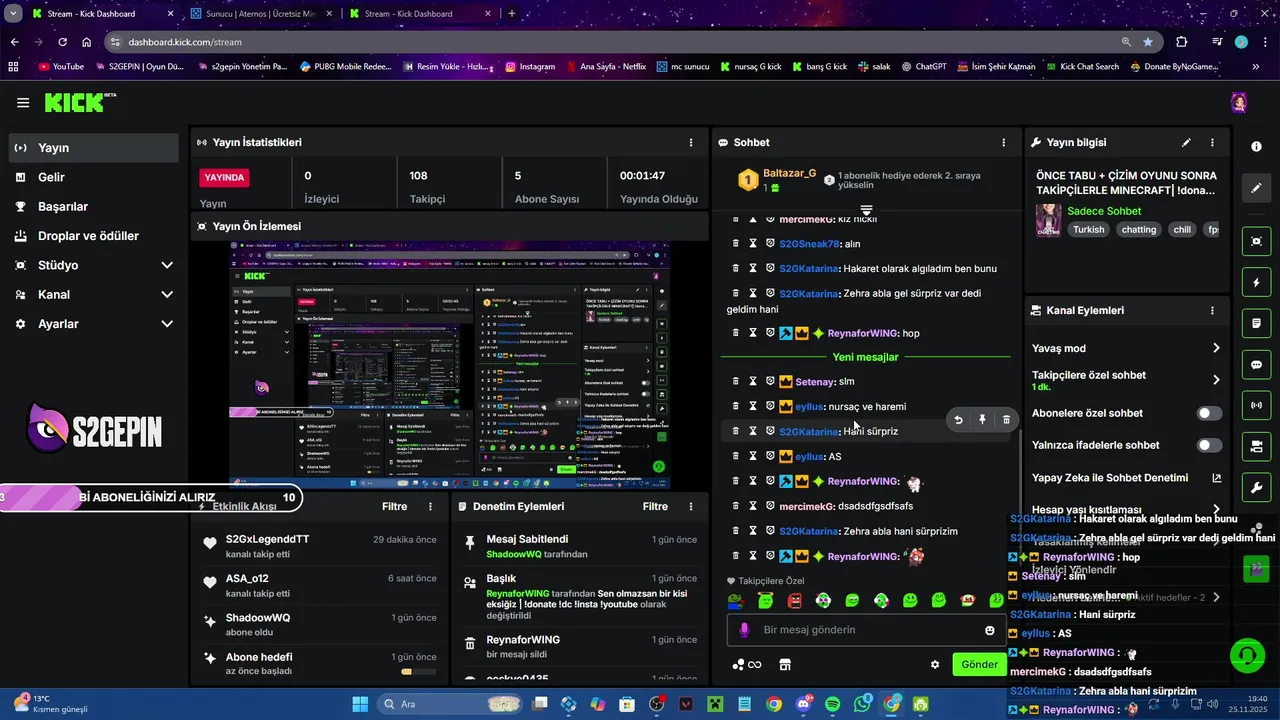This screenshot has width=1280, height=720.
Task: Click Filtre in Etkinlik Akışı panel
Action: coord(395,506)
